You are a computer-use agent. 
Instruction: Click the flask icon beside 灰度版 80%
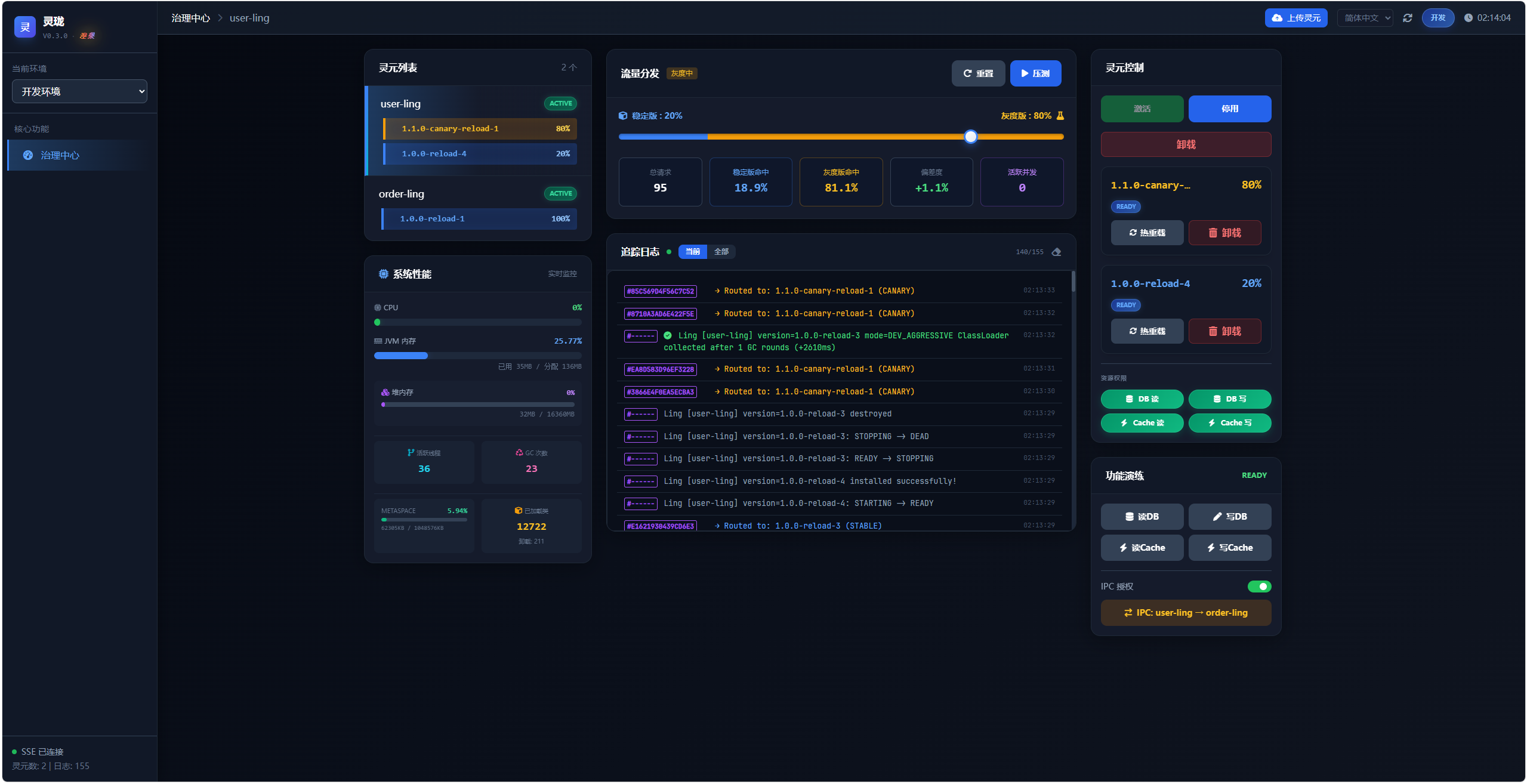pyautogui.click(x=1060, y=116)
